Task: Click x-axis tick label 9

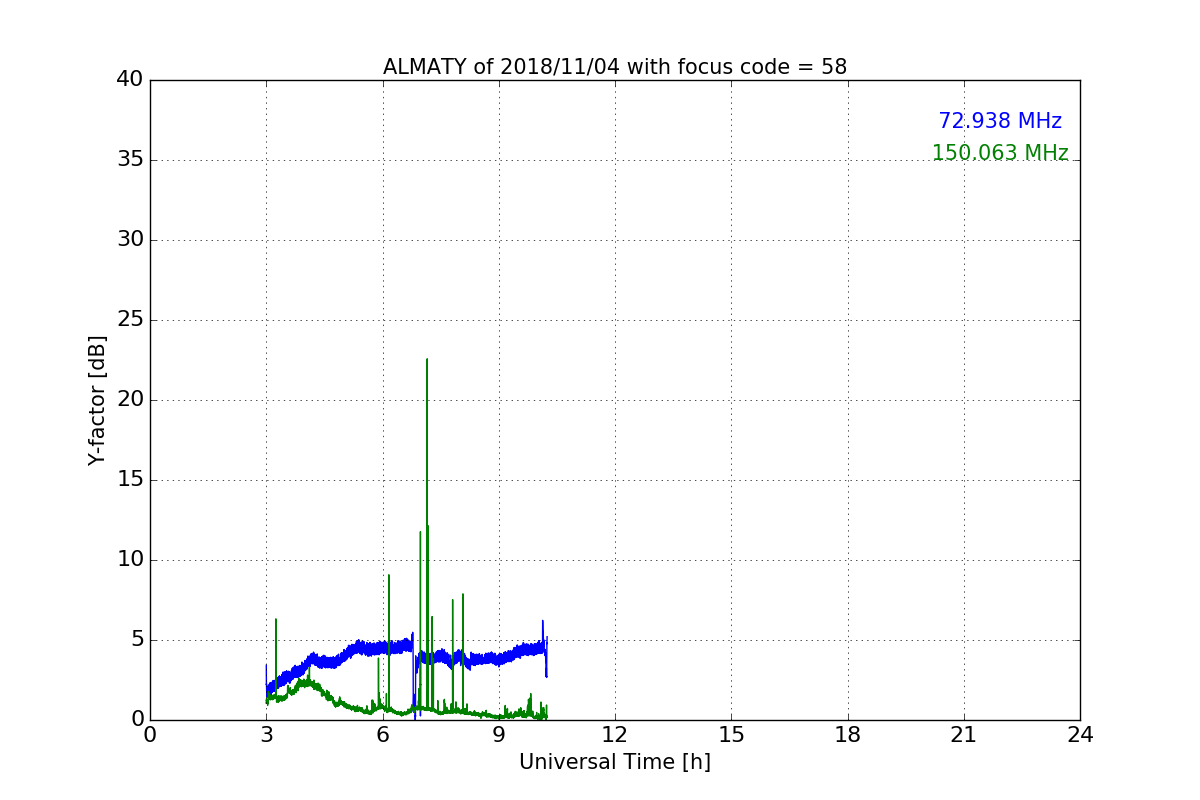Action: tap(499, 736)
